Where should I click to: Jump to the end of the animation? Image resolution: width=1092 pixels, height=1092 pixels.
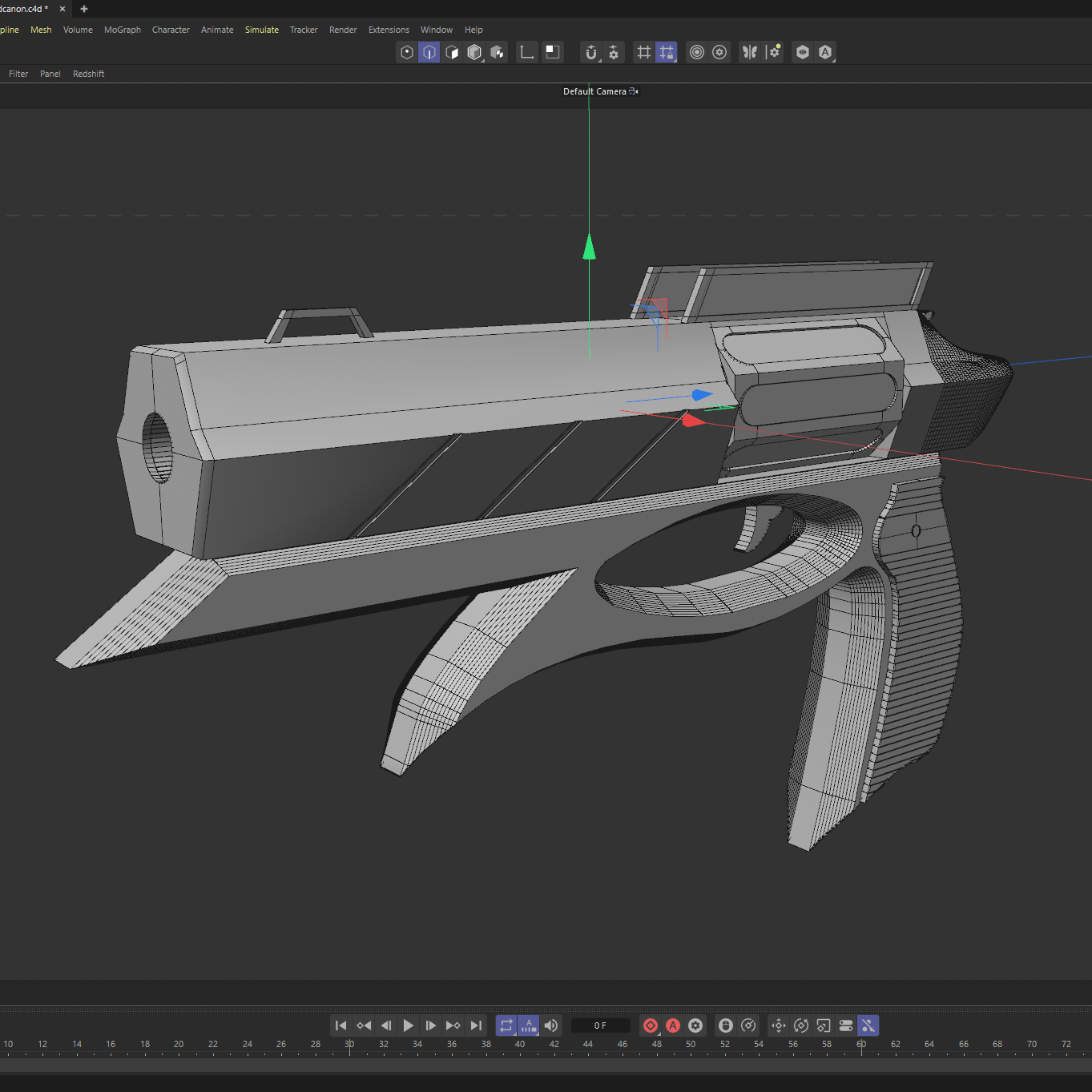pos(476,1026)
